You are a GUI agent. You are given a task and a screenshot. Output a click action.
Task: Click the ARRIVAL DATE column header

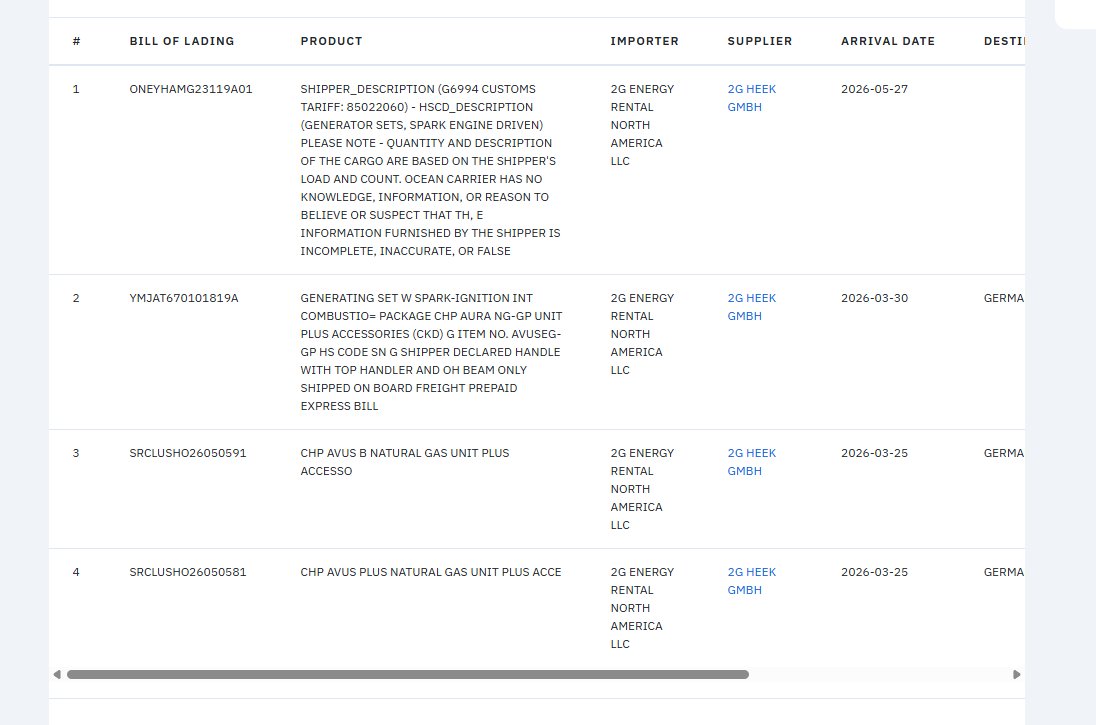point(888,41)
